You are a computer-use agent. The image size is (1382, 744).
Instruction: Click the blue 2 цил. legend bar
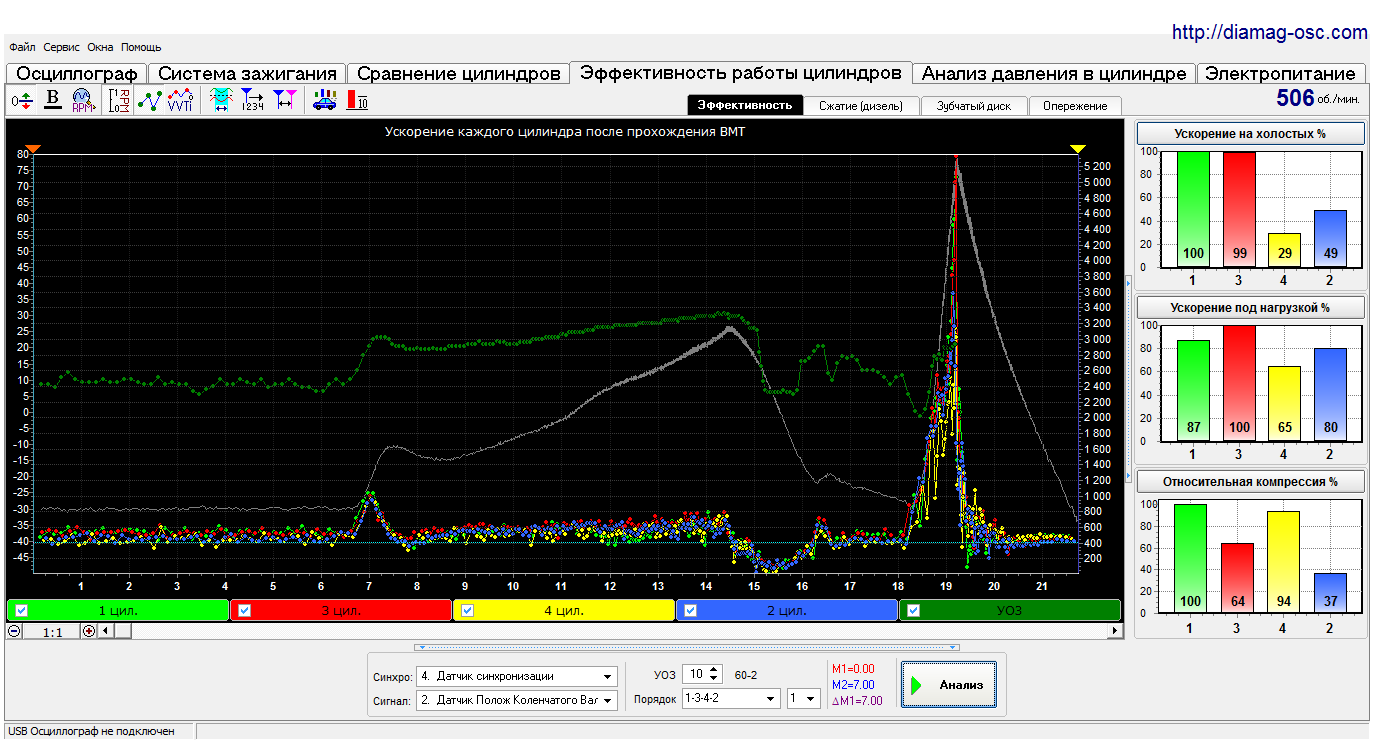click(x=787, y=610)
